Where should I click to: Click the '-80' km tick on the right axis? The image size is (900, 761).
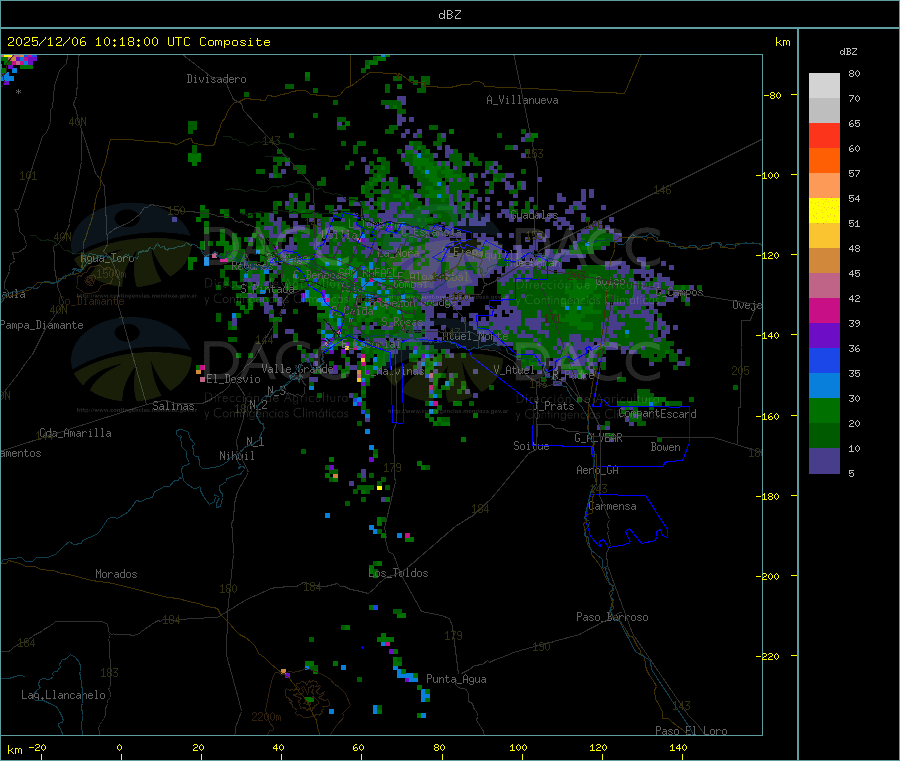click(x=773, y=95)
